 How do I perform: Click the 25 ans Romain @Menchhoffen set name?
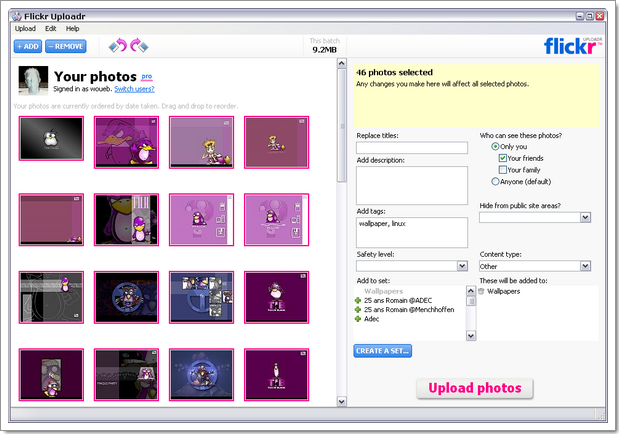click(409, 310)
